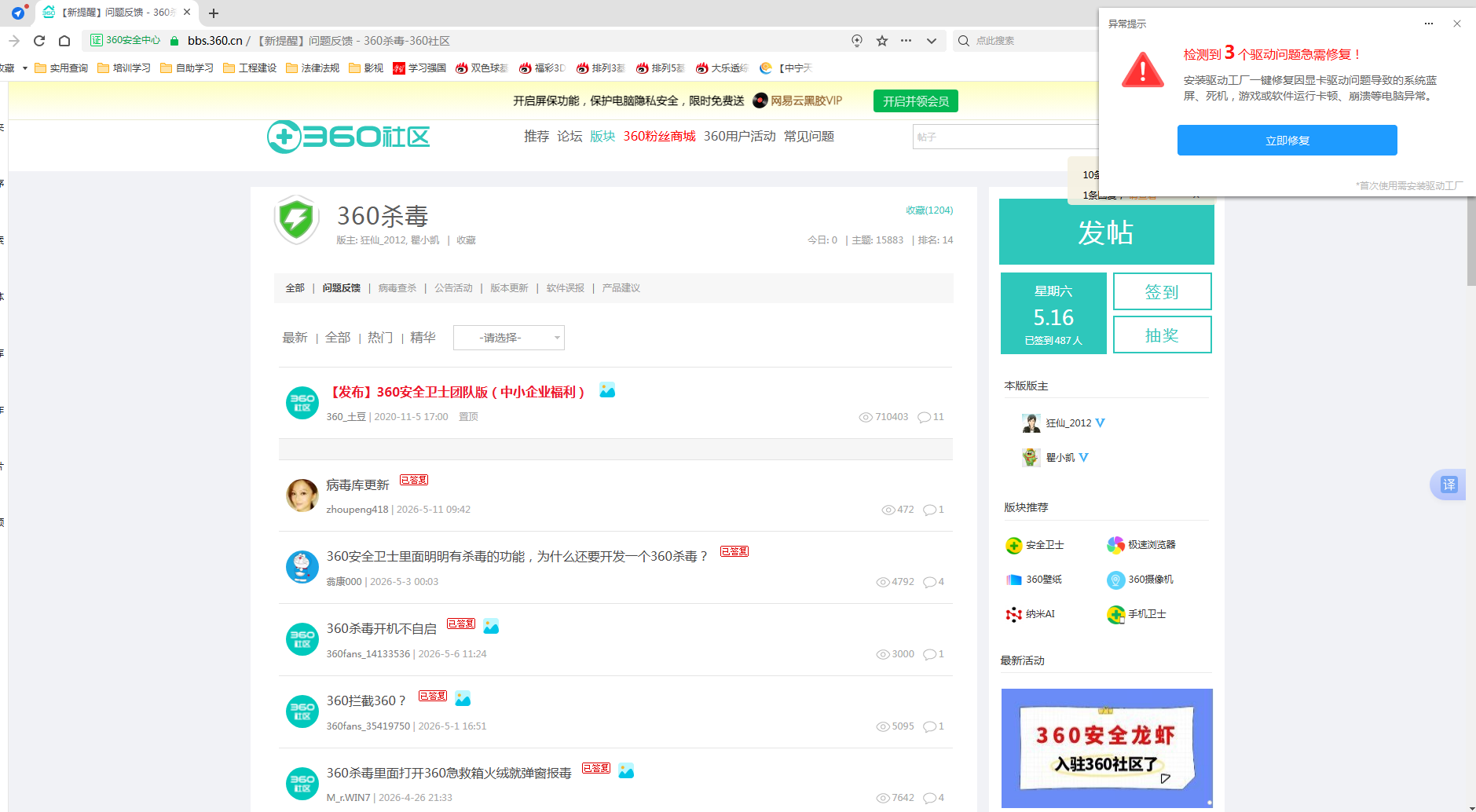Image resolution: width=1476 pixels, height=812 pixels.
Task: Expand the bookmarks bar 收藏 dropdown arrow
Action: pyautogui.click(x=25, y=68)
